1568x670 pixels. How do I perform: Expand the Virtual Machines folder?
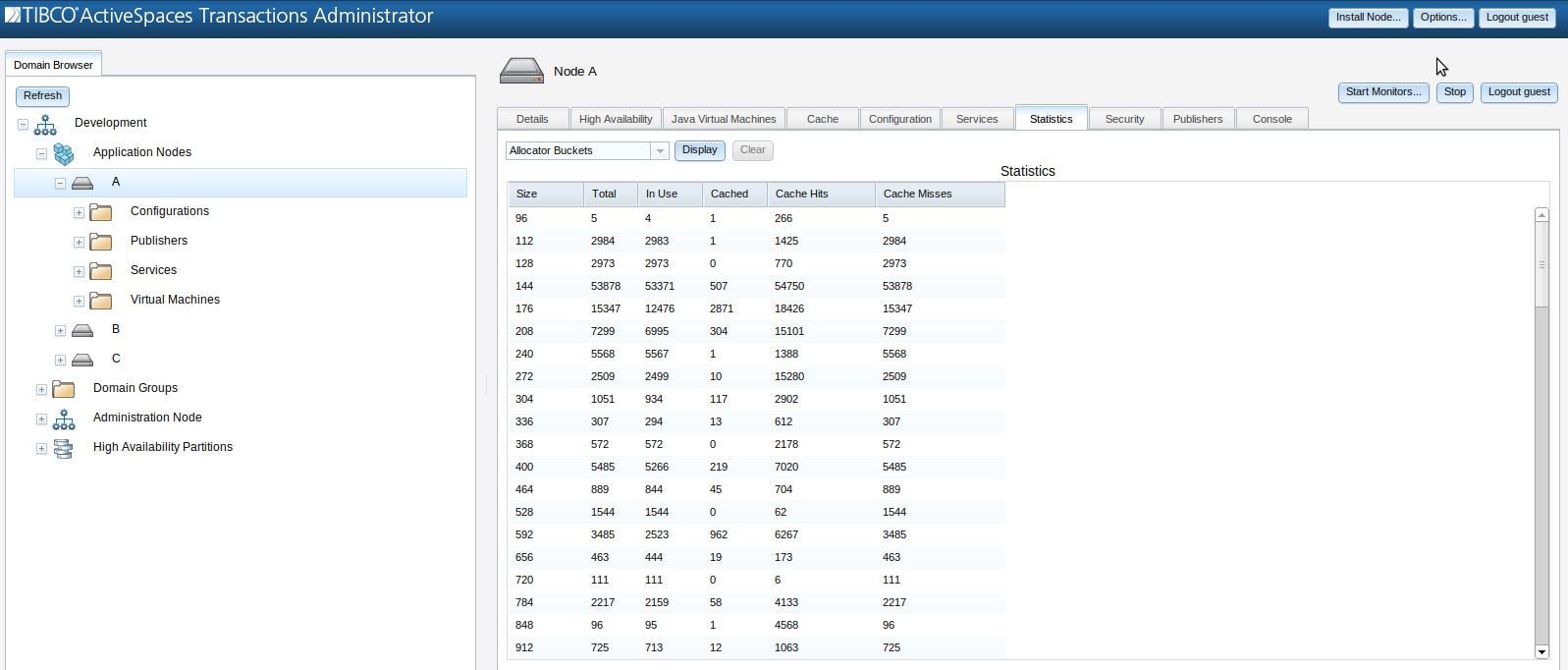(79, 302)
